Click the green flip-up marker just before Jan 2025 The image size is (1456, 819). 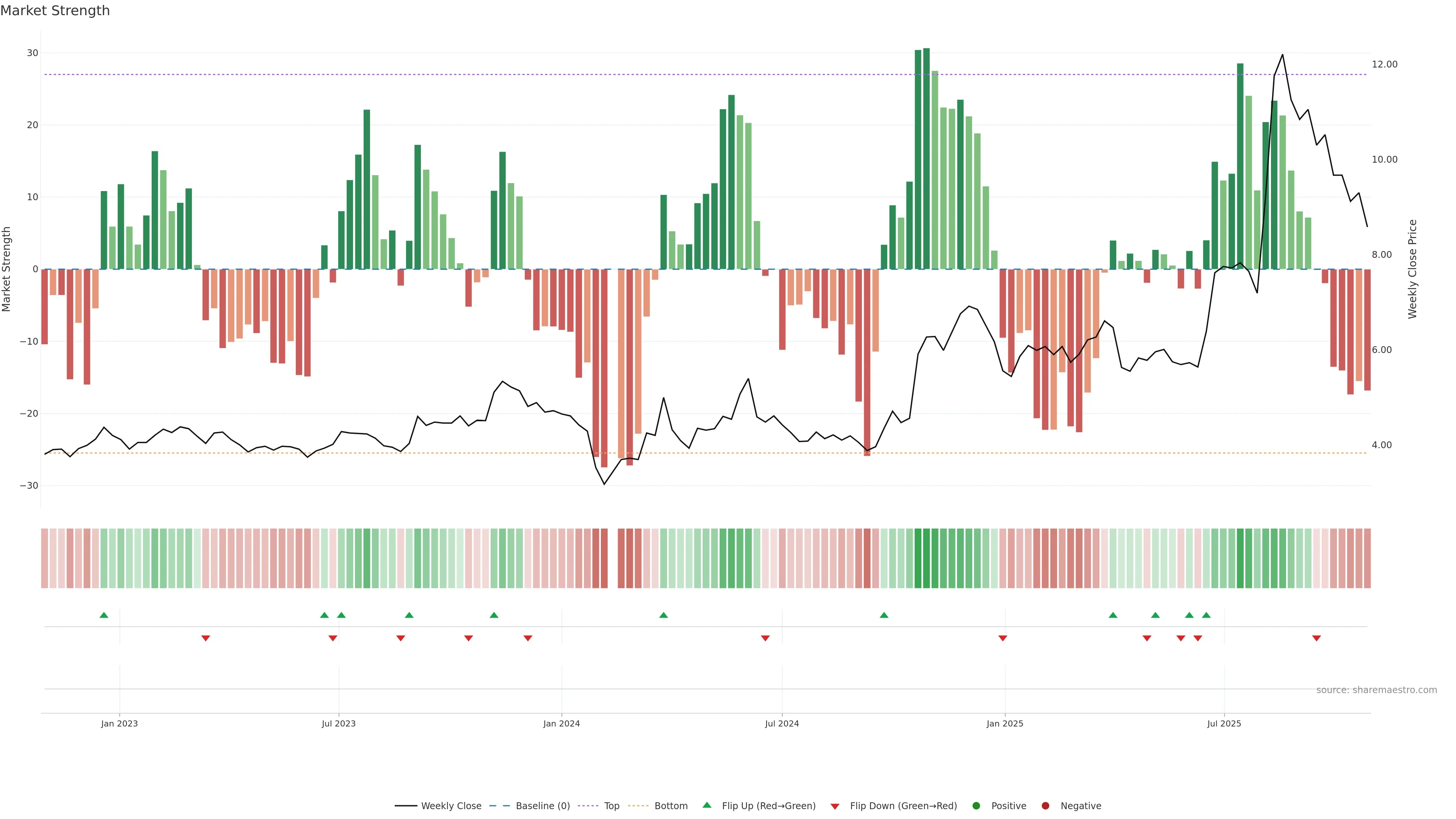(x=884, y=615)
